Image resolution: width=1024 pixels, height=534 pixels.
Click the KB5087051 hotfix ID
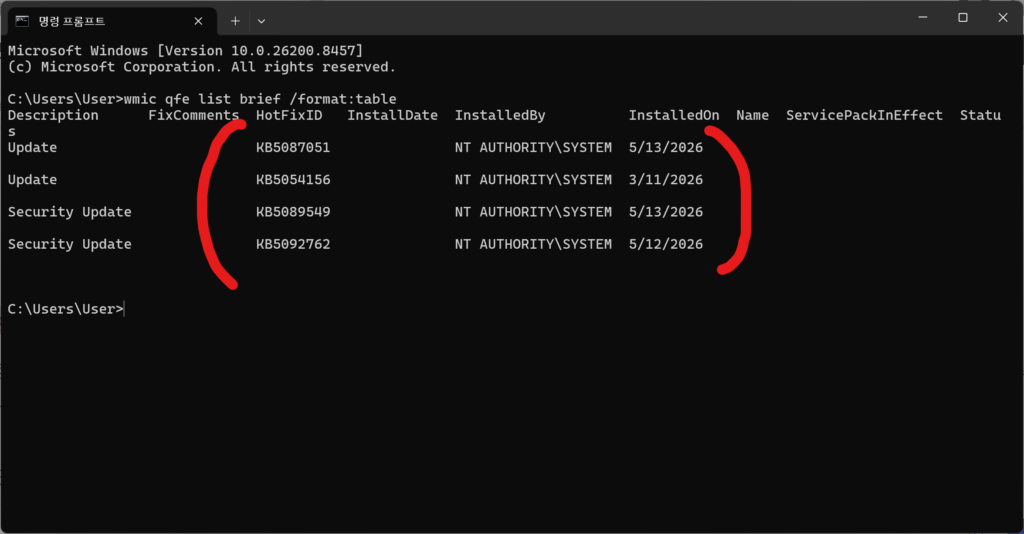(293, 148)
